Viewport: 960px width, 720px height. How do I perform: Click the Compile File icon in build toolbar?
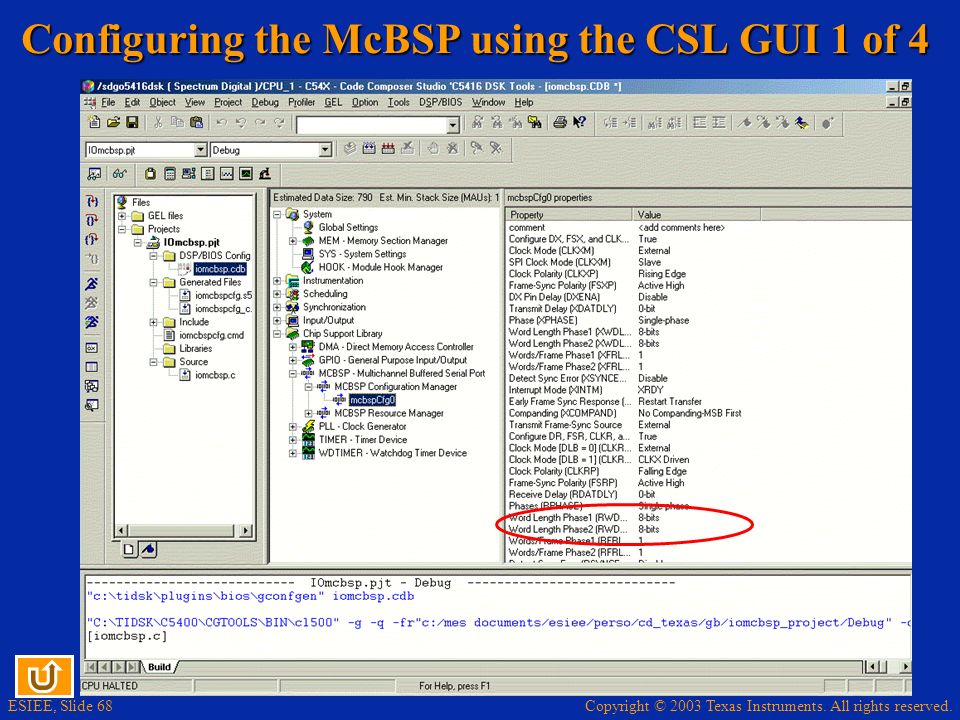click(350, 149)
